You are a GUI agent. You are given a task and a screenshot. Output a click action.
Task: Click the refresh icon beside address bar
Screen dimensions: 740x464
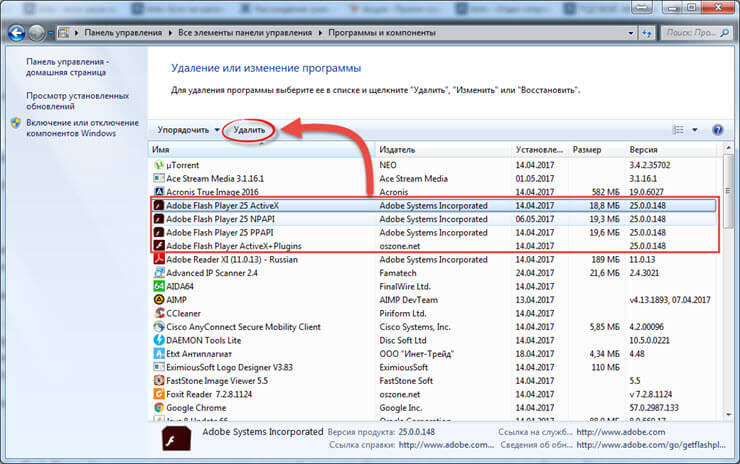tap(647, 33)
